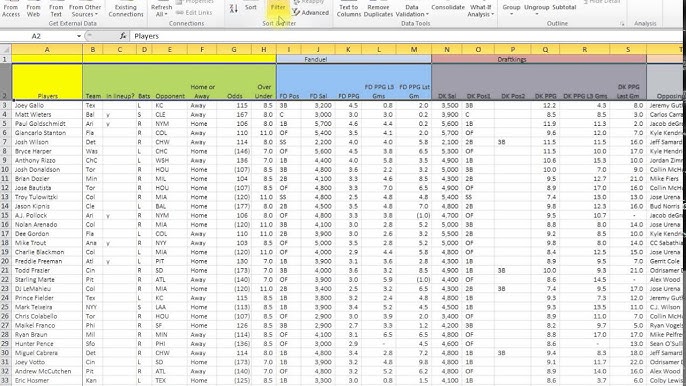Click Paul Goldschmidt's FD Sal 5,700 cell
The image size is (686, 386).
click(318, 124)
